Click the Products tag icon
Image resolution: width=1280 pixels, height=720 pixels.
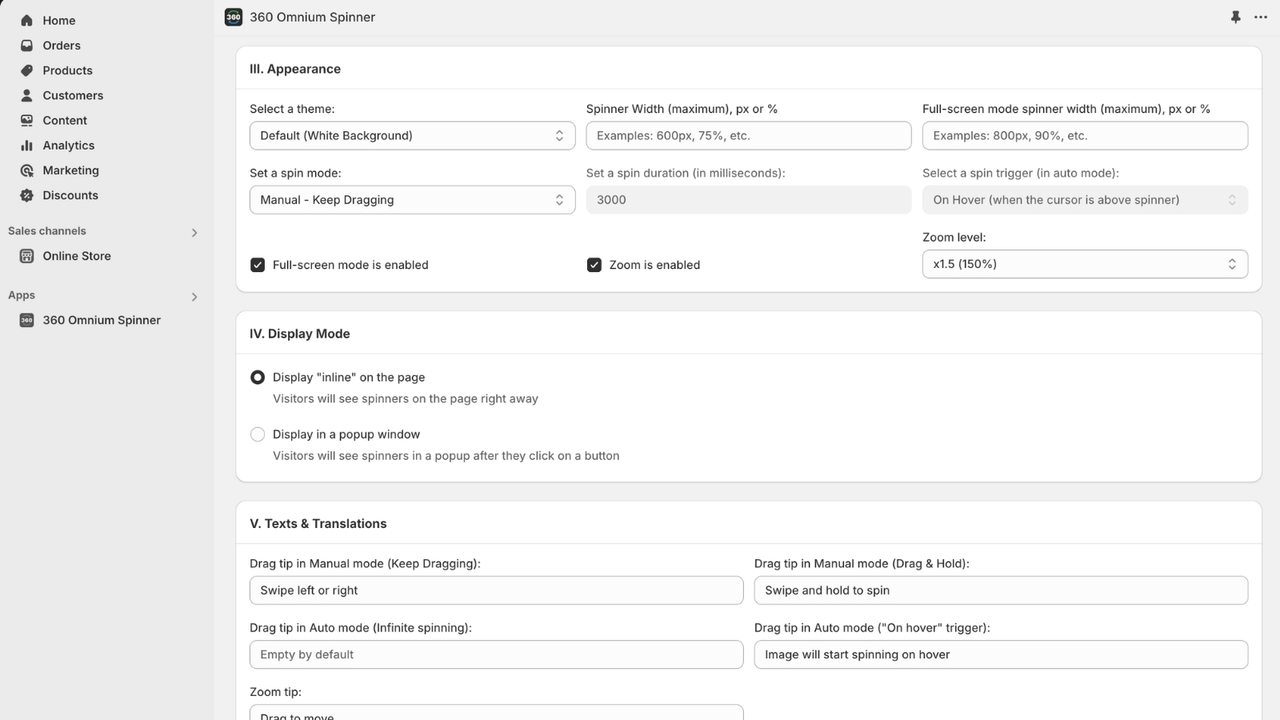tap(27, 70)
